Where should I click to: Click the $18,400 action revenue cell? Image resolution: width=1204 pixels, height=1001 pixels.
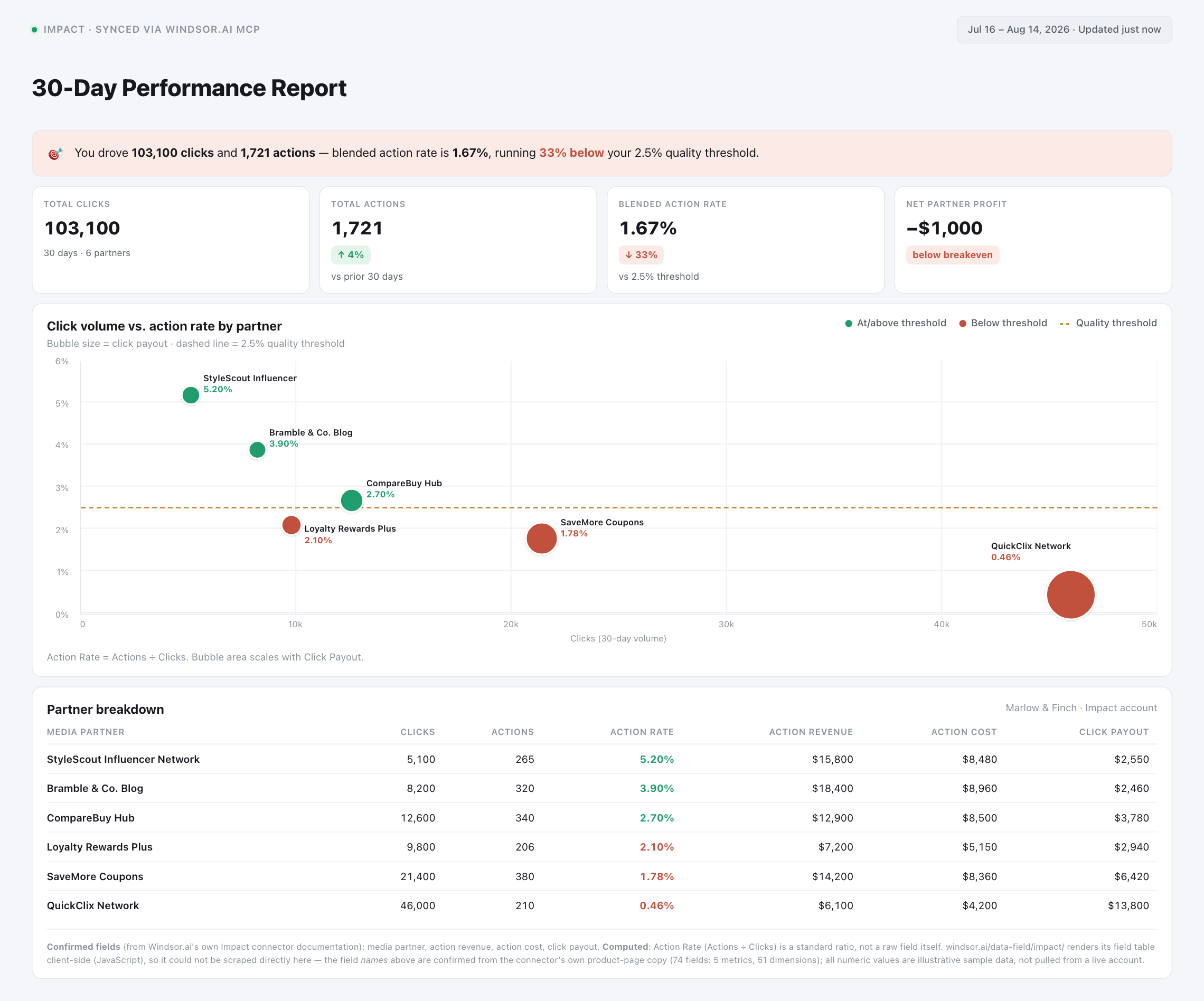(x=832, y=788)
